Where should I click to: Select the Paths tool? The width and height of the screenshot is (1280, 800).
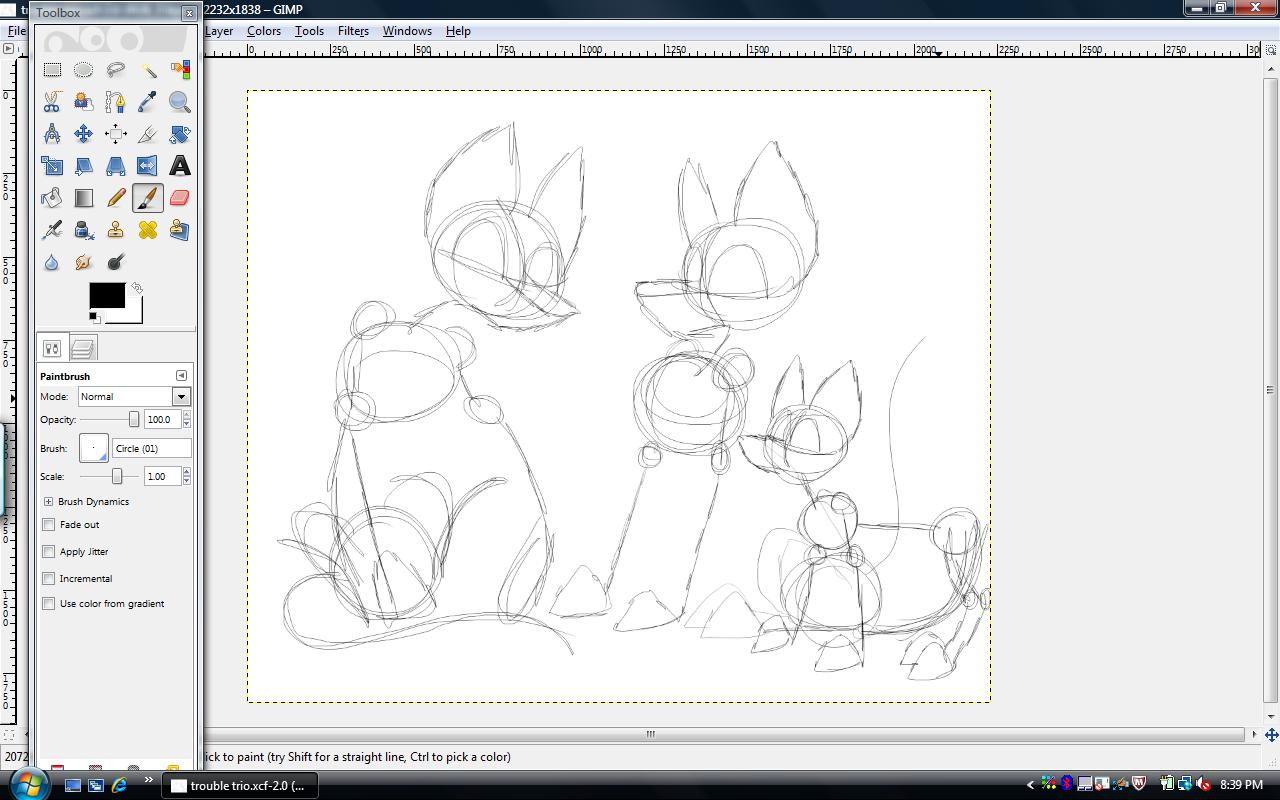[x=116, y=102]
